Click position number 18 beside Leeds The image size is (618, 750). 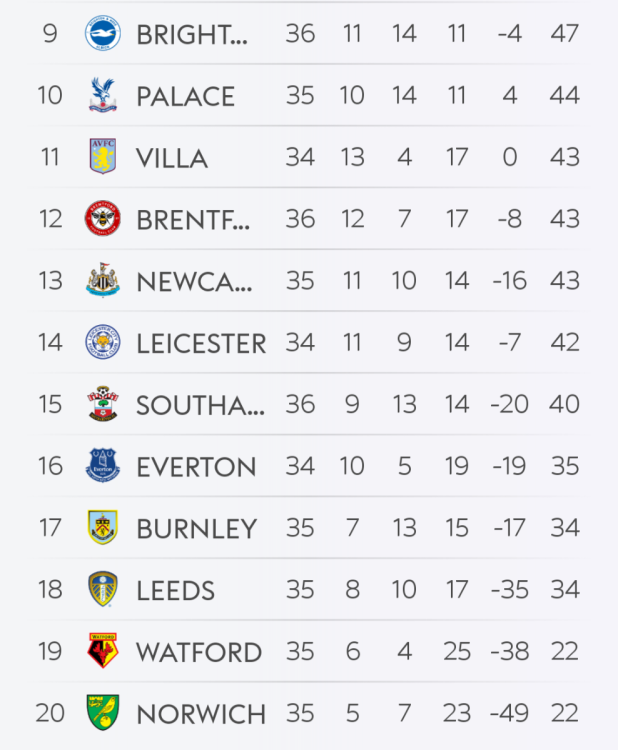[50, 590]
